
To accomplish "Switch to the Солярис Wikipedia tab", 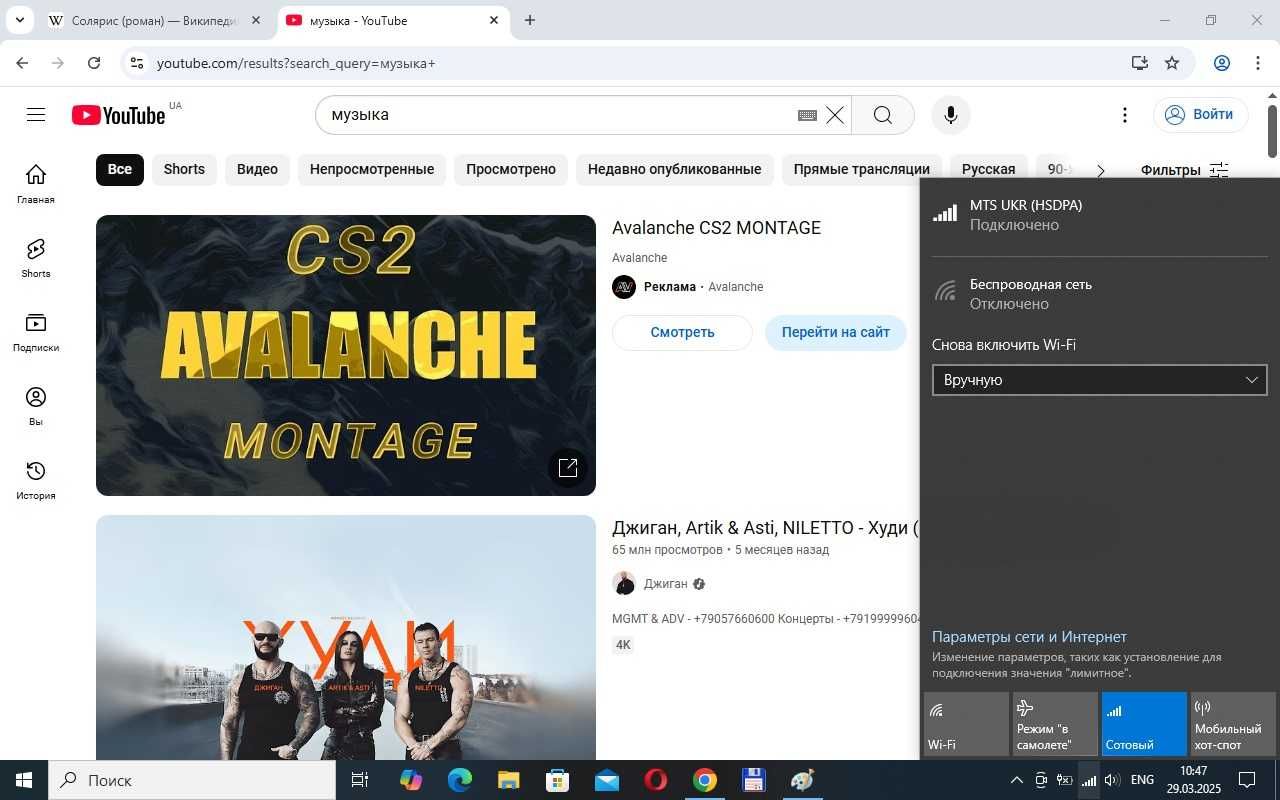I will click(156, 20).
